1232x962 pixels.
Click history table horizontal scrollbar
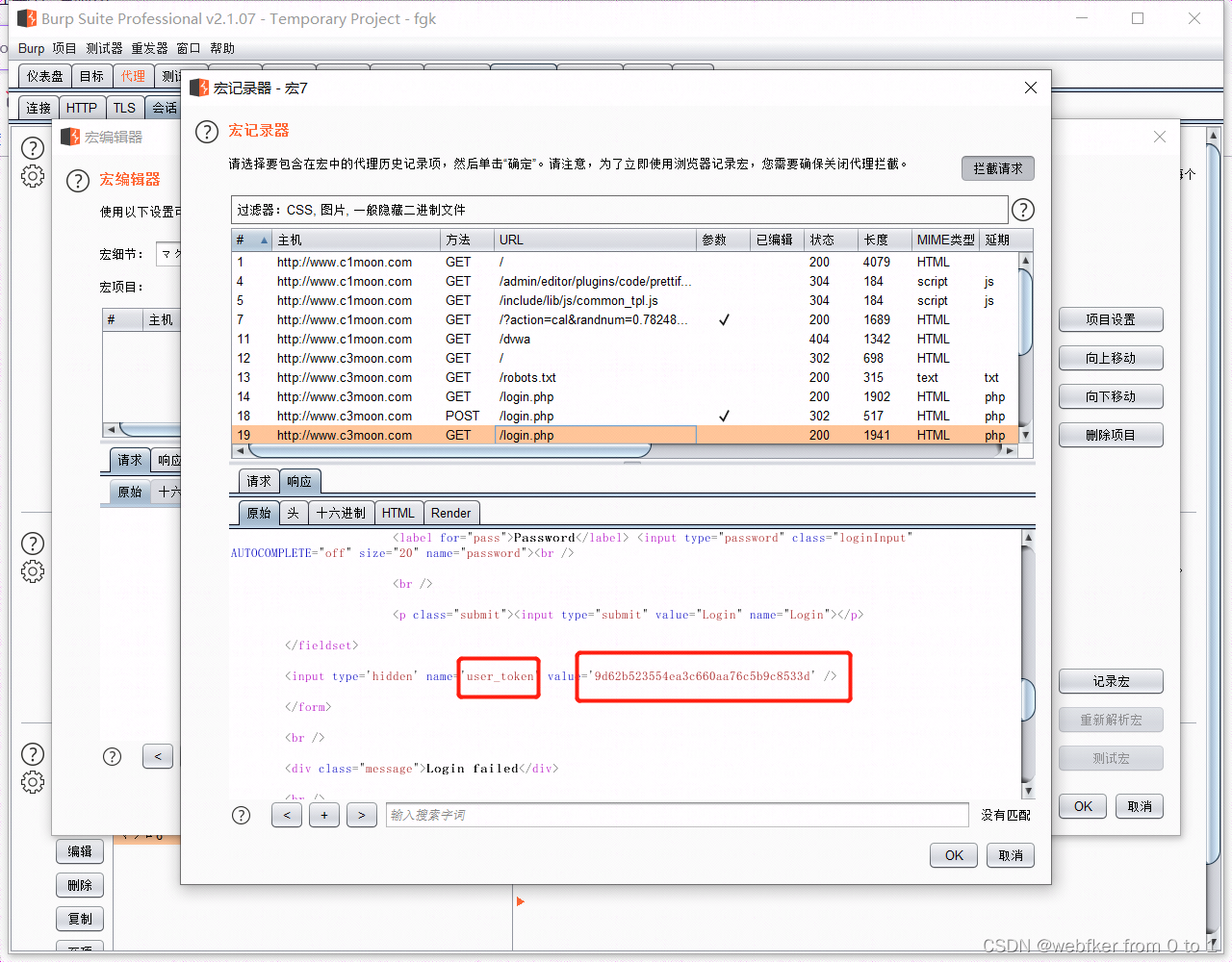point(450,450)
